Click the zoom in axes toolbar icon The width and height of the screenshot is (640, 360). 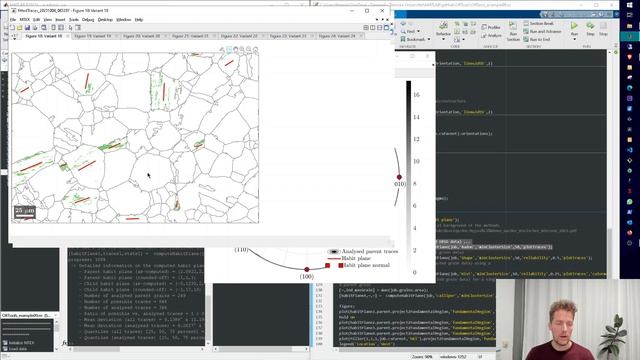242,49
